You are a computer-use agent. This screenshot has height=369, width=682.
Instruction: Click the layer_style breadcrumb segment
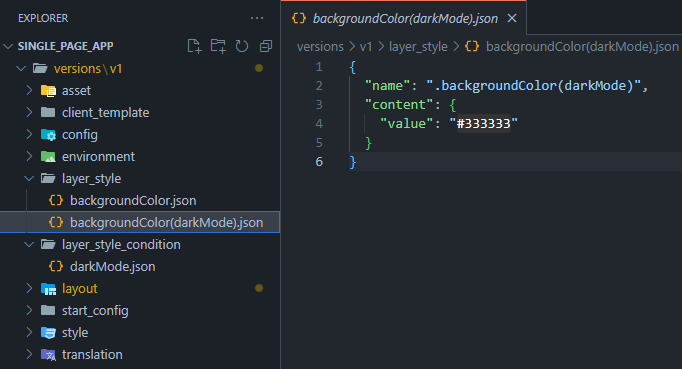coord(418,47)
